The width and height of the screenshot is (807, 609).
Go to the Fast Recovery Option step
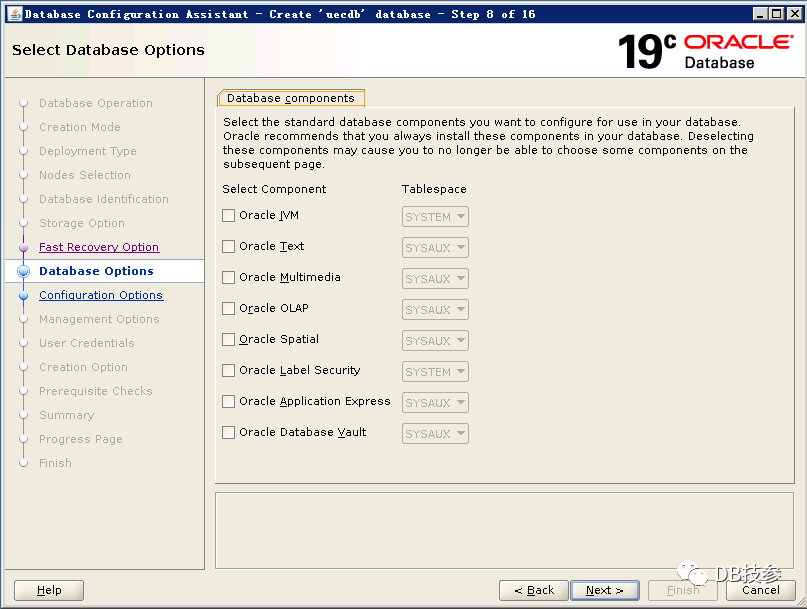[99, 247]
